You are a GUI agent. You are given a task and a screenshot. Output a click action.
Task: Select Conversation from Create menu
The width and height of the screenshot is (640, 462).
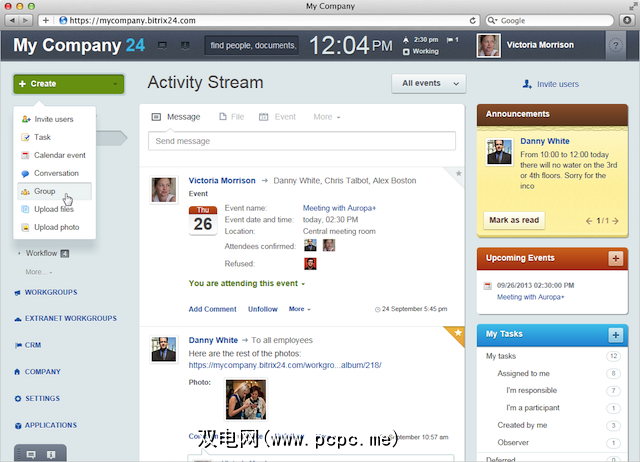coord(56,173)
